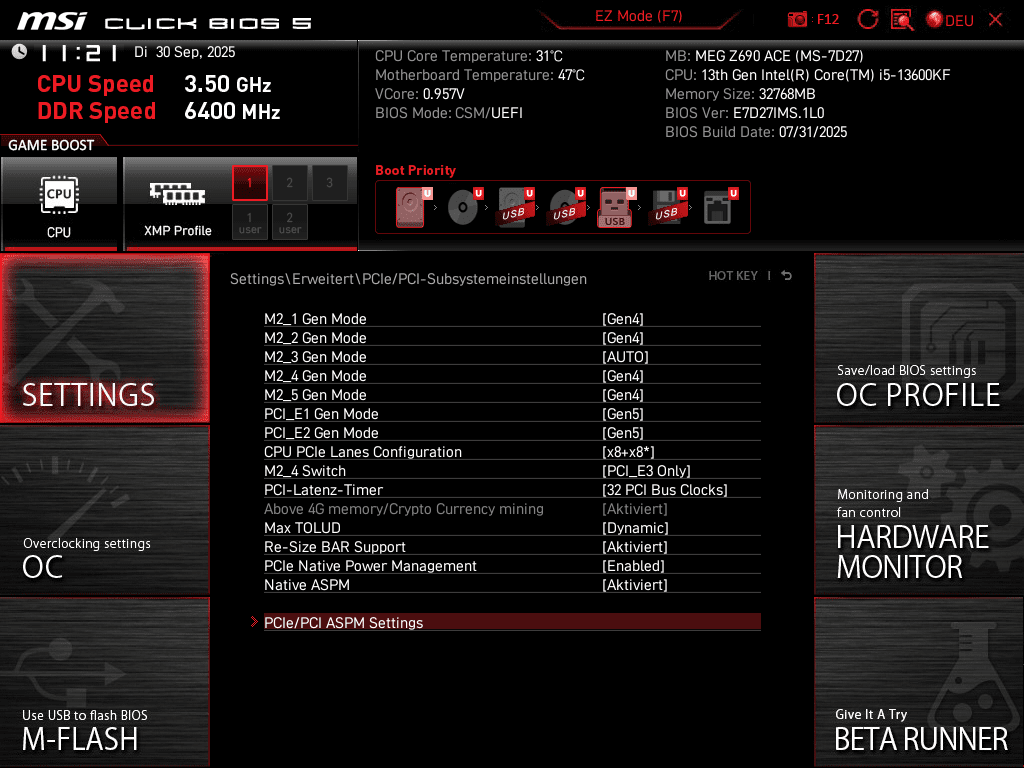Image resolution: width=1024 pixels, height=768 pixels.
Task: Switch to EZ Mode (F7)
Action: [638, 16]
